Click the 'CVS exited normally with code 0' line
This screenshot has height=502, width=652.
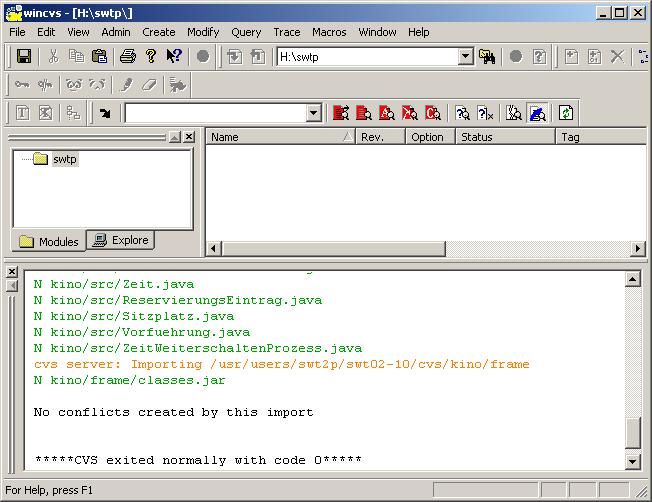198,460
